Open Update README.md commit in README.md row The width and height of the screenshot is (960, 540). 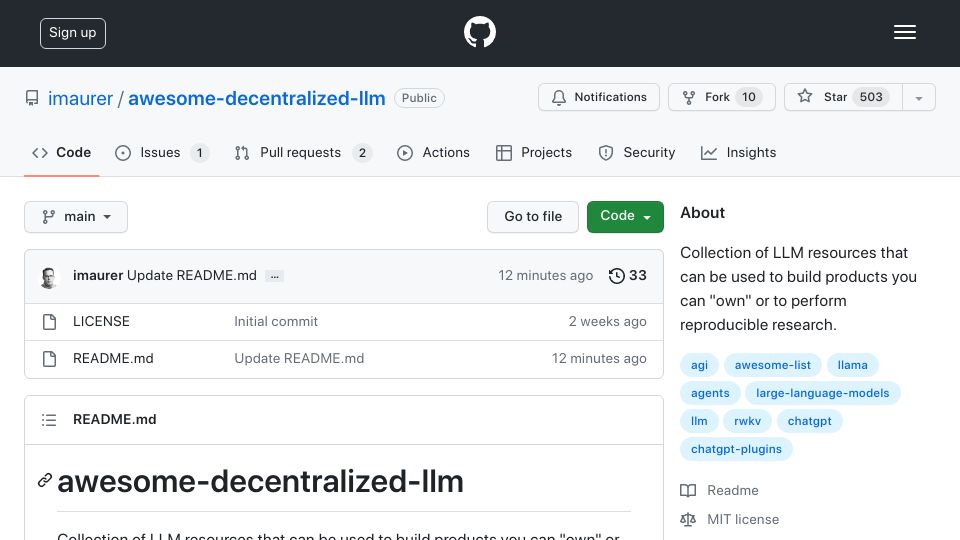pos(299,358)
